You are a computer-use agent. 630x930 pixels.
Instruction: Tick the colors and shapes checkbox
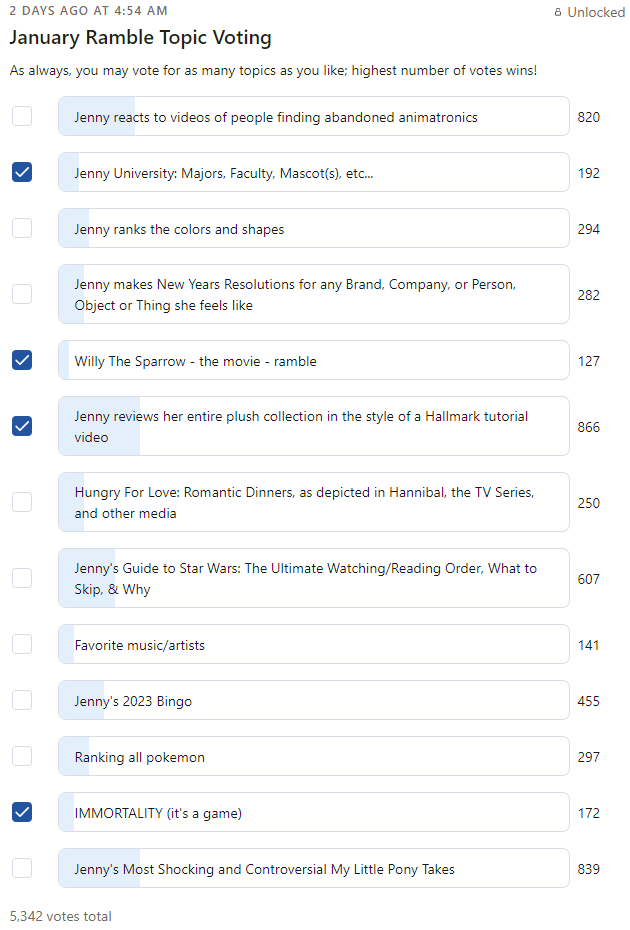click(22, 228)
